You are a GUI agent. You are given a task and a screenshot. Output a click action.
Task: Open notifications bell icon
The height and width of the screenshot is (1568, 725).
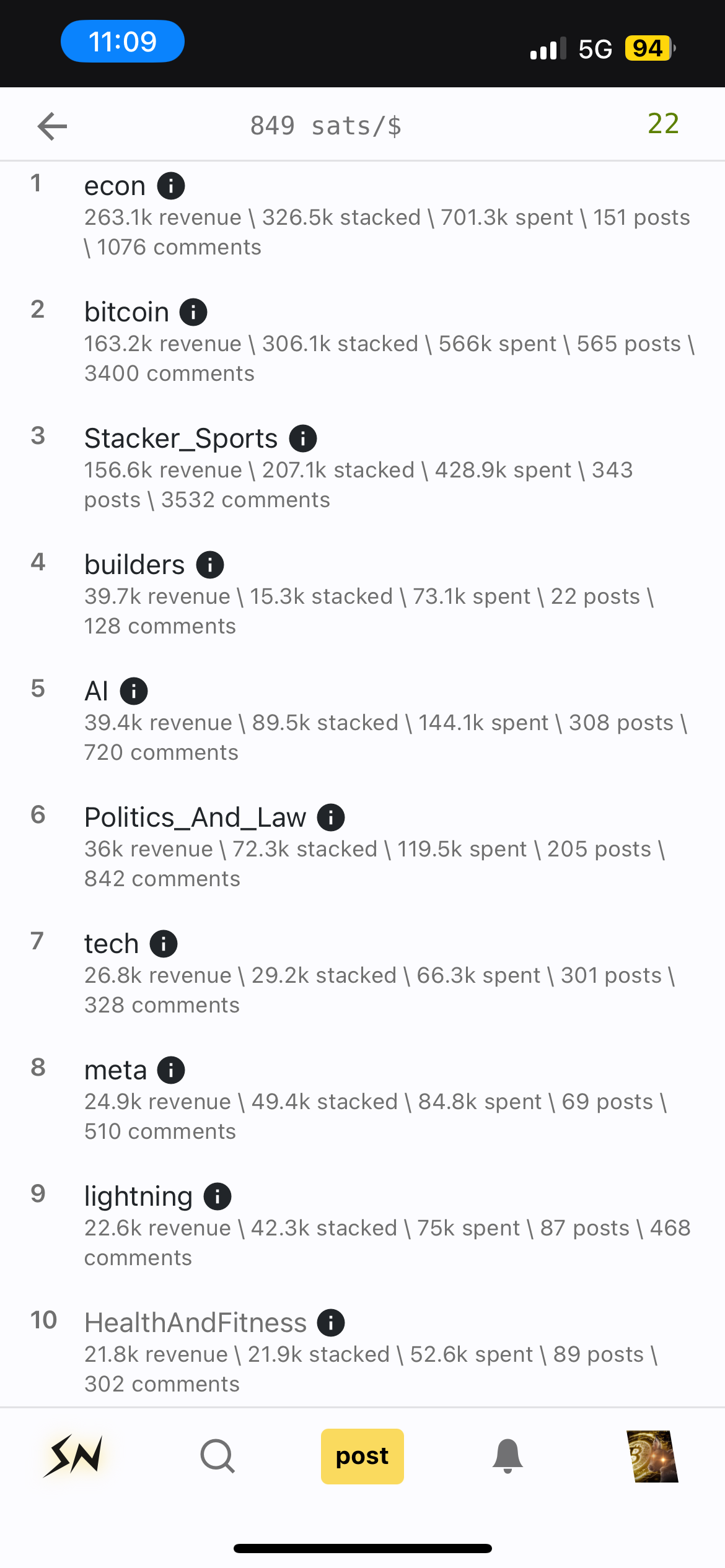tap(507, 1455)
